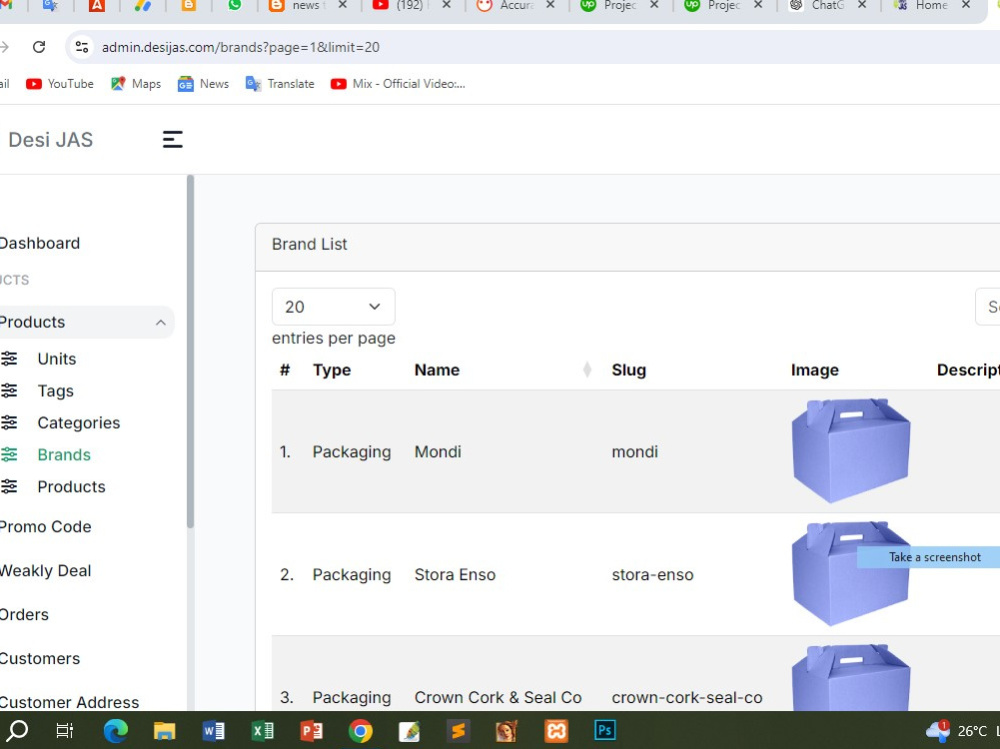Open Customers from the sidebar
1000x749 pixels.
click(40, 658)
